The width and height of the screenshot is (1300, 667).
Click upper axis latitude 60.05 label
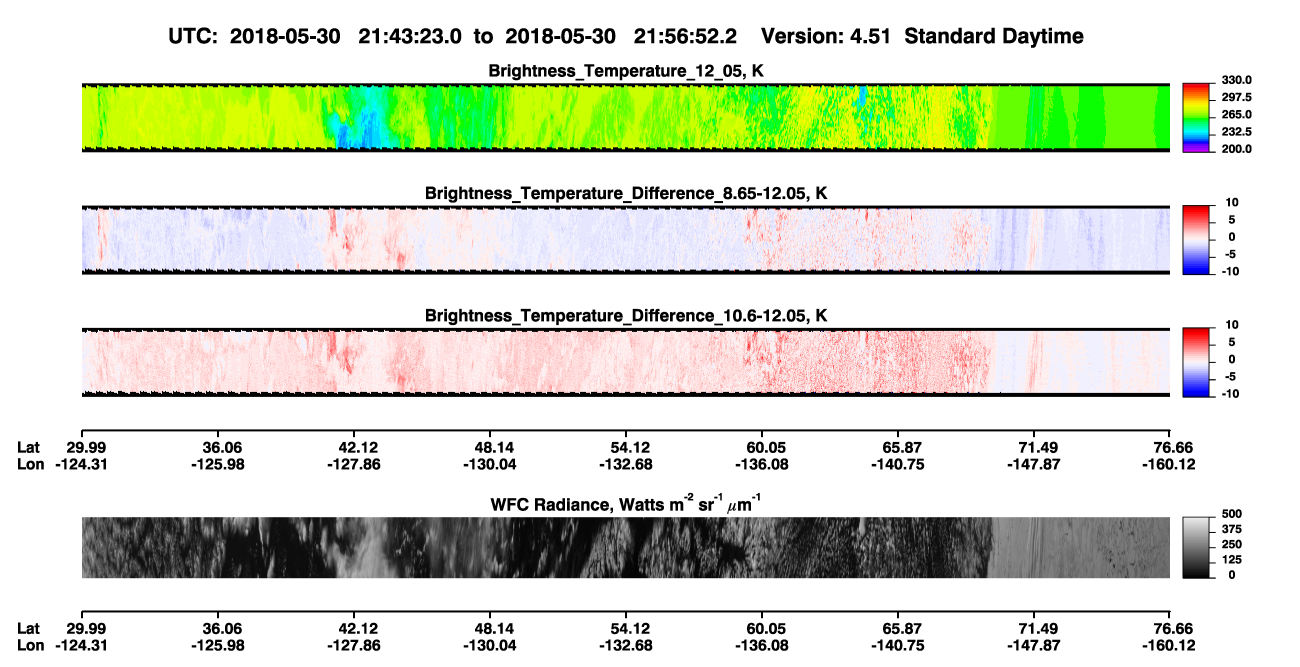click(x=762, y=447)
